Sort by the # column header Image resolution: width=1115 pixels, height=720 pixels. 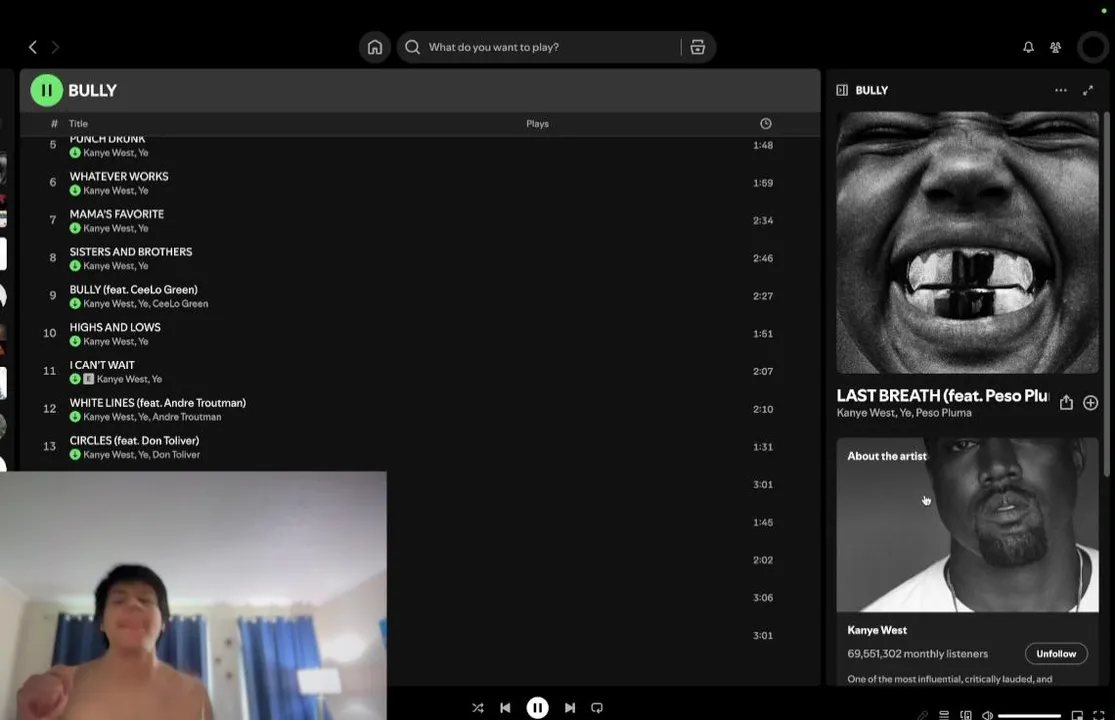pyautogui.click(x=54, y=124)
